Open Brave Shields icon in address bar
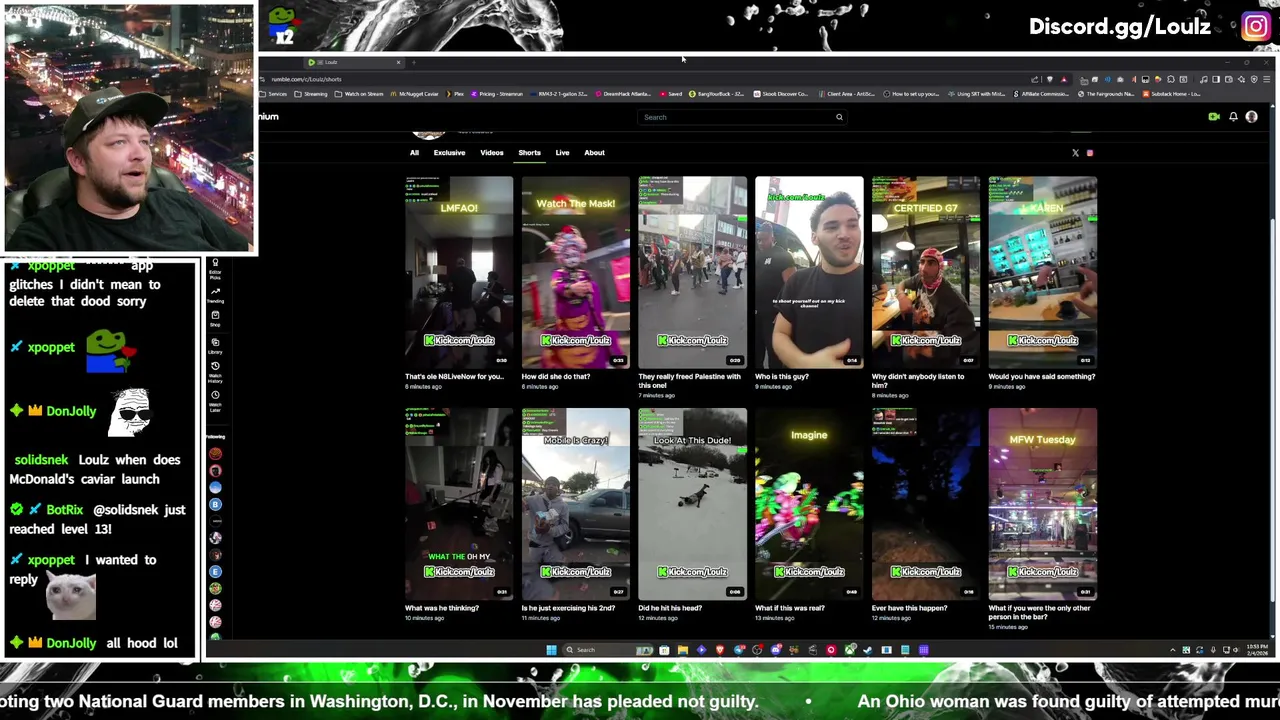This screenshot has width=1280, height=720. [x=1050, y=79]
